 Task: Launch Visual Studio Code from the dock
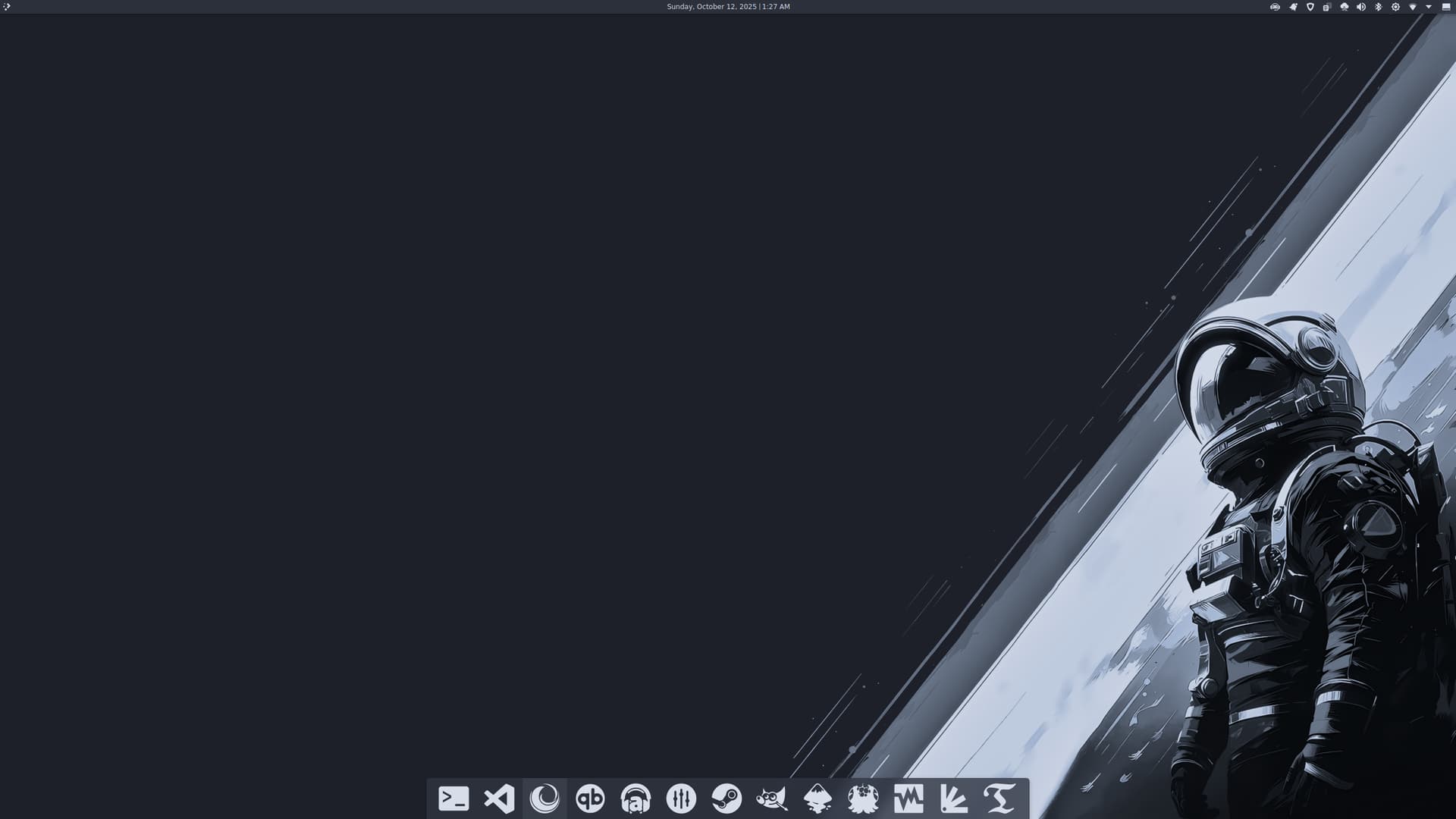click(499, 799)
